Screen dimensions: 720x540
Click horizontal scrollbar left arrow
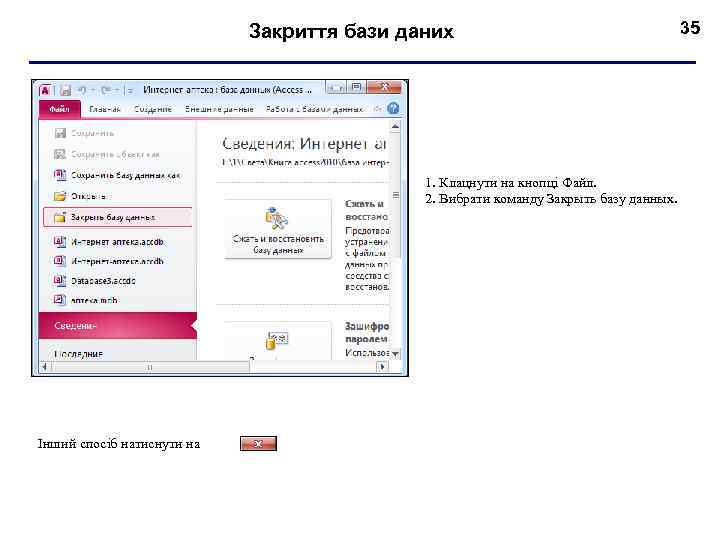pyautogui.click(x=45, y=367)
